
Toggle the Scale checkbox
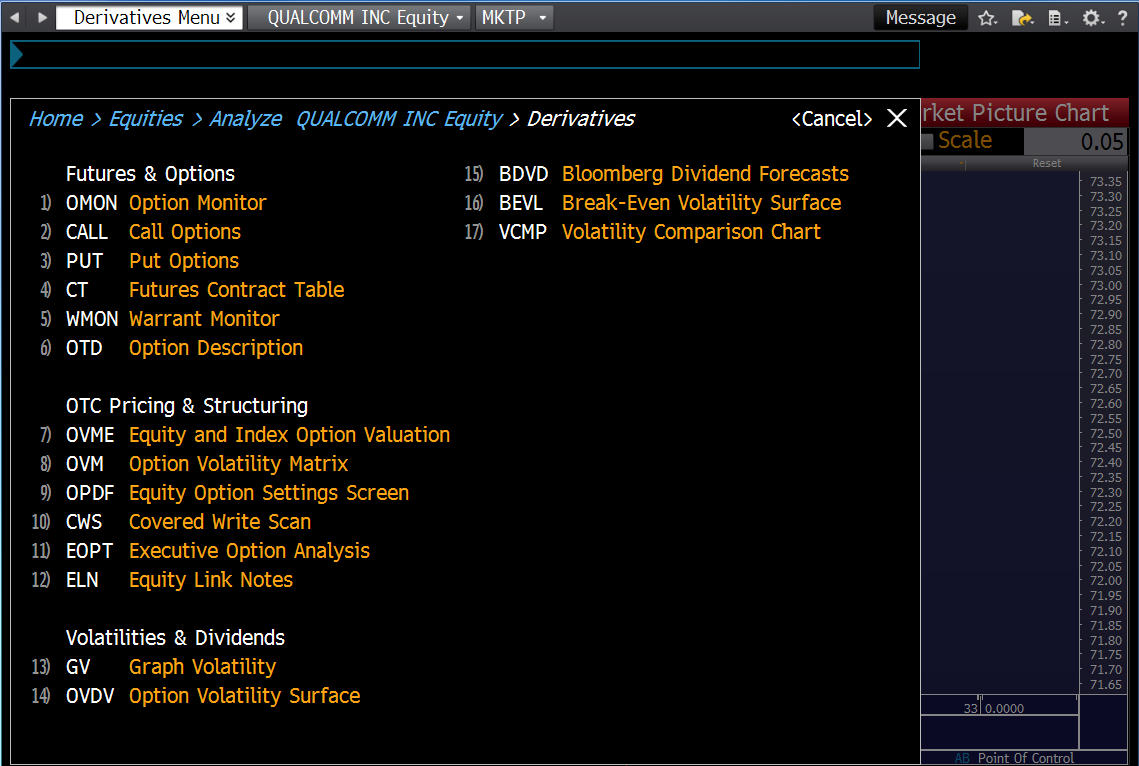(928, 141)
